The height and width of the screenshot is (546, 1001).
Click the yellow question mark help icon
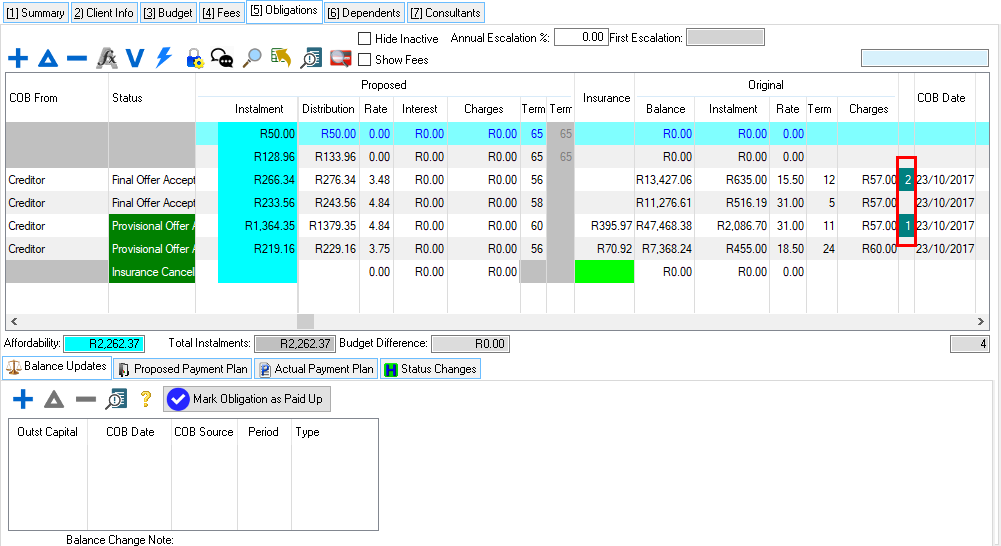145,399
